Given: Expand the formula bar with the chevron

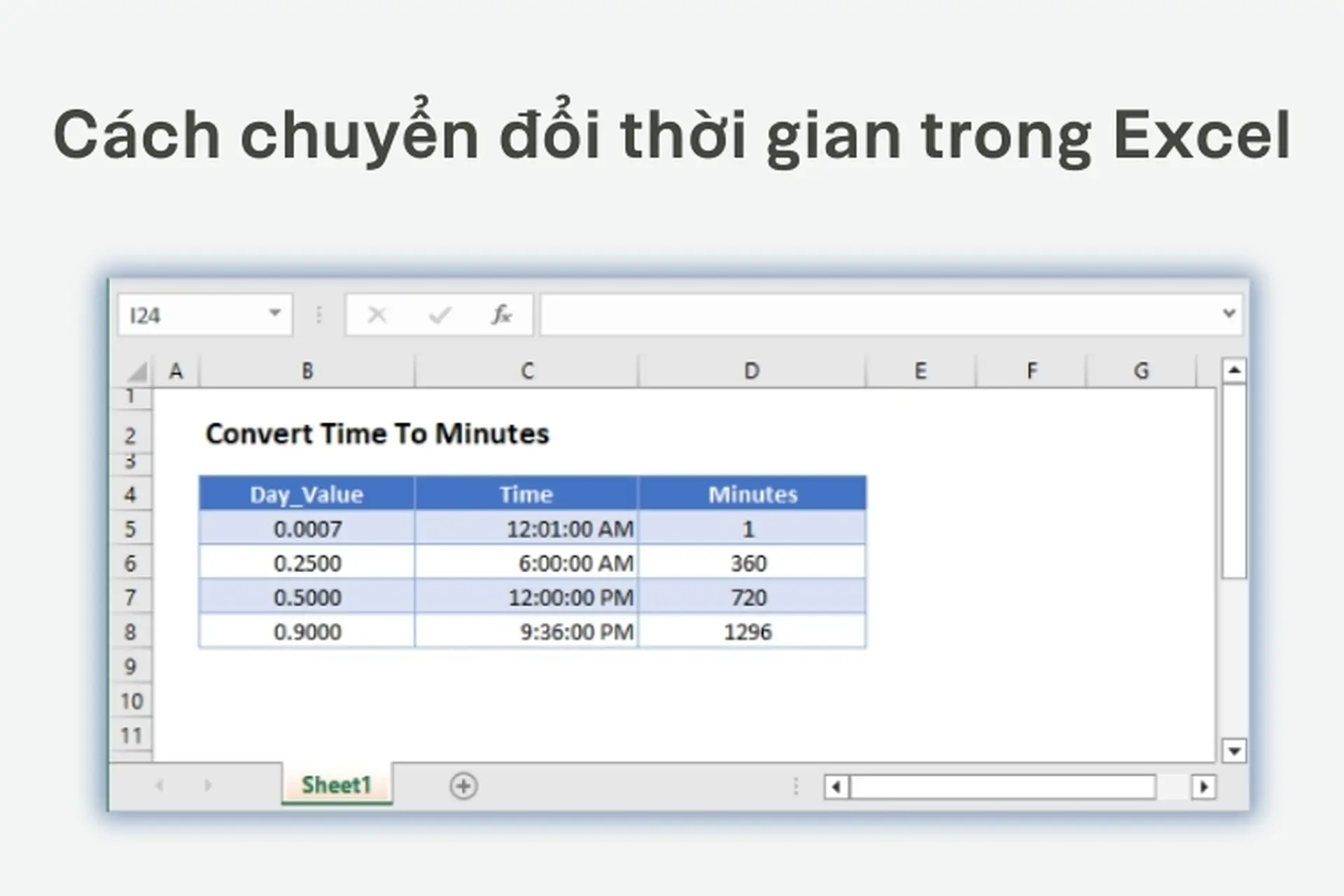Looking at the screenshot, I should [x=1228, y=314].
